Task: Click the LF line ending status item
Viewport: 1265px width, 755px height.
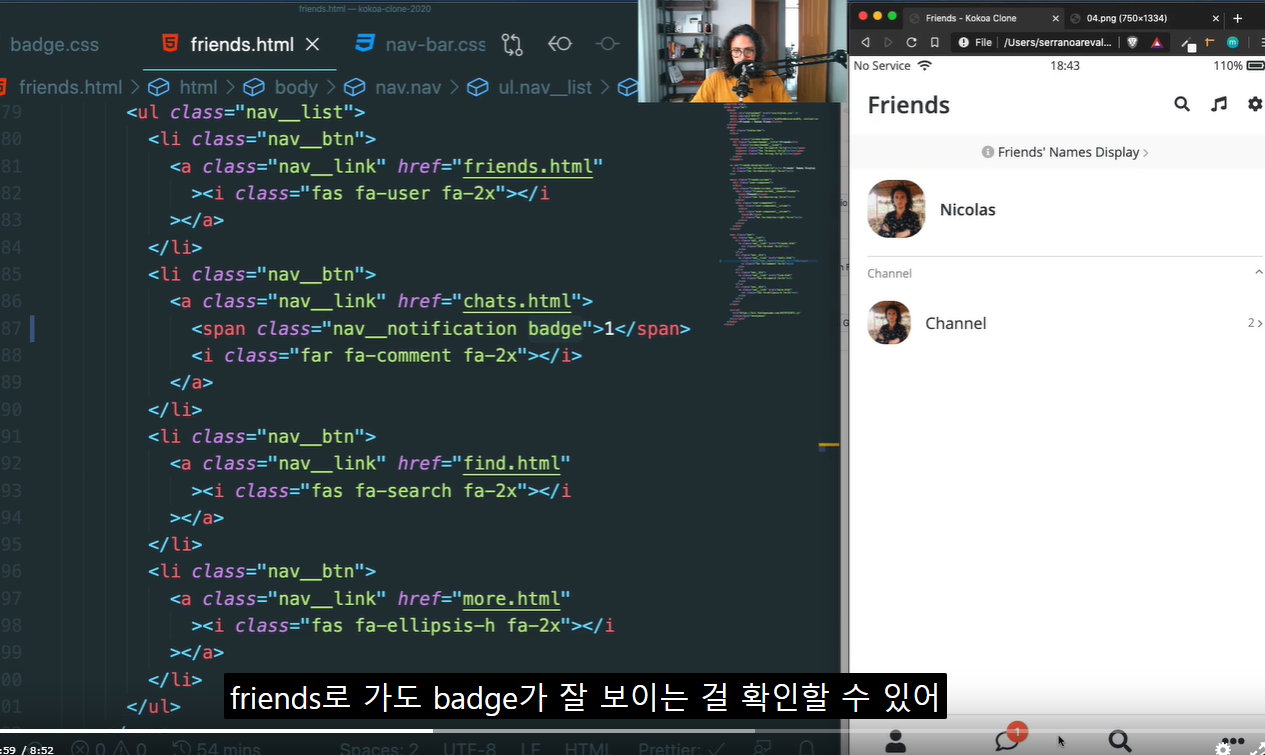Action: click(530, 748)
